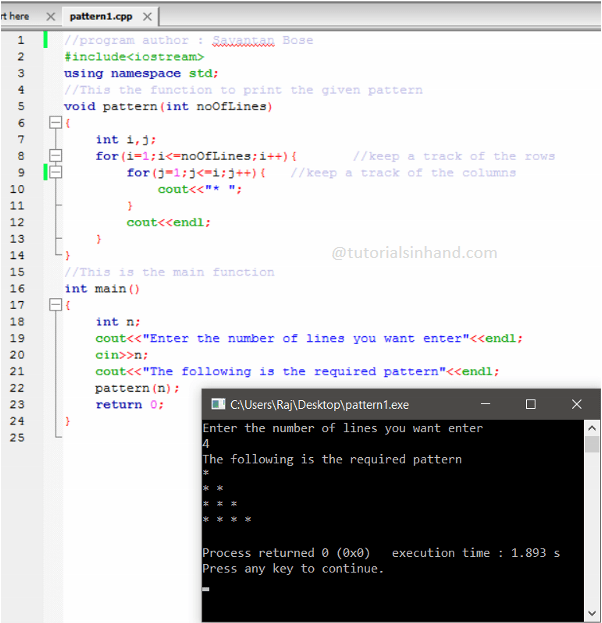Click 'cout<<endl;' on line 12
The image size is (602, 623).
[168, 222]
